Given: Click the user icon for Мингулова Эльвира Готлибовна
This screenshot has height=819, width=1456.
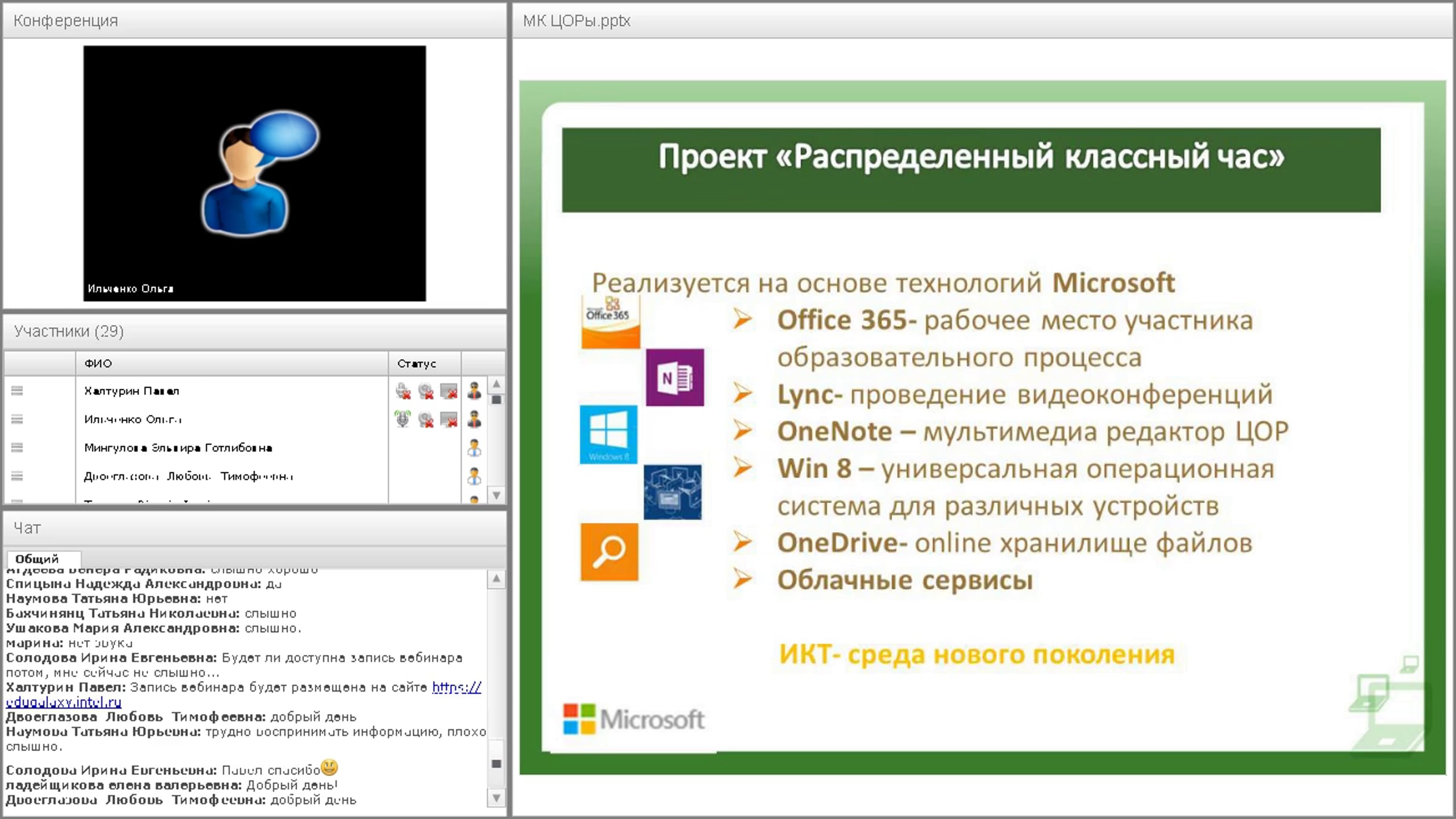Looking at the screenshot, I should coord(474,448).
